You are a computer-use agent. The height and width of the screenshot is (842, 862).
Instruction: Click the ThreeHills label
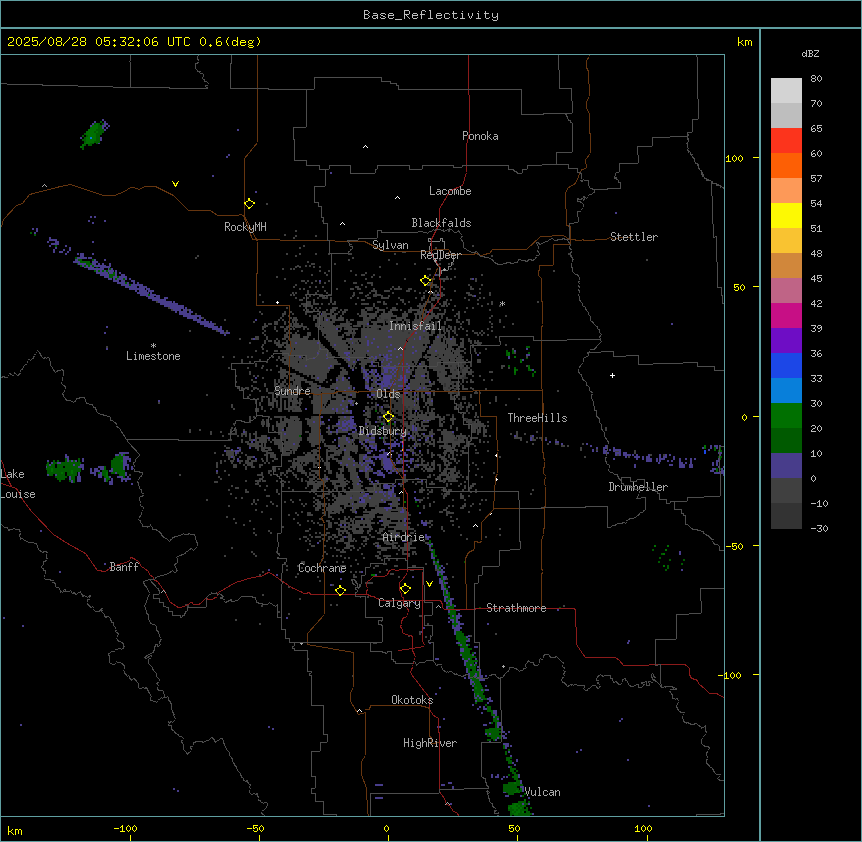click(537, 418)
